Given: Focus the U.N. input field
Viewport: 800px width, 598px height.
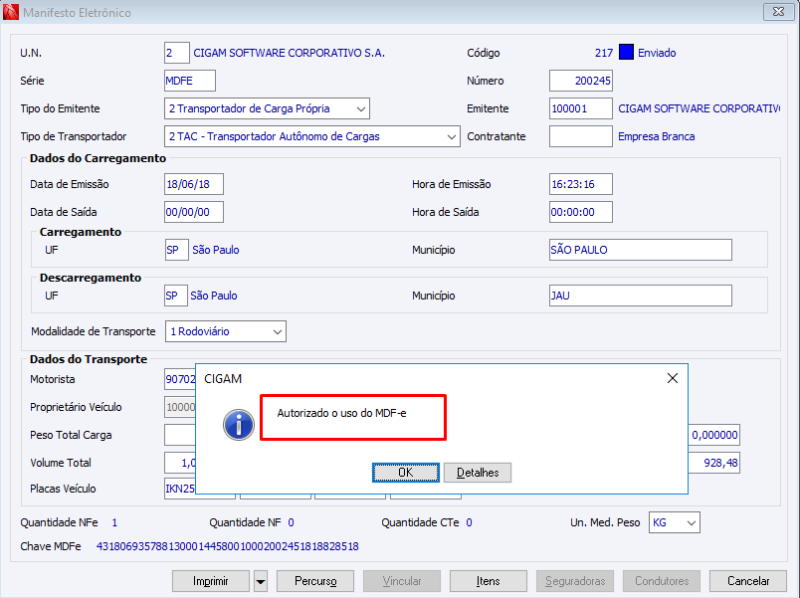Looking at the screenshot, I should tap(177, 53).
